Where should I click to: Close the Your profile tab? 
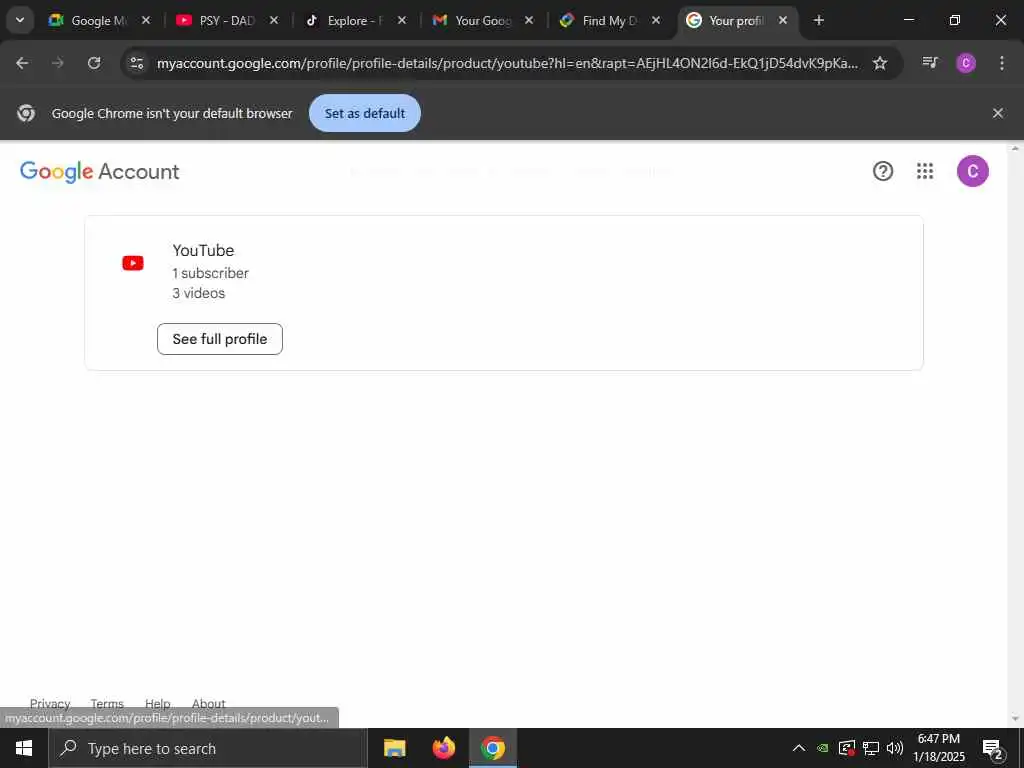783,20
